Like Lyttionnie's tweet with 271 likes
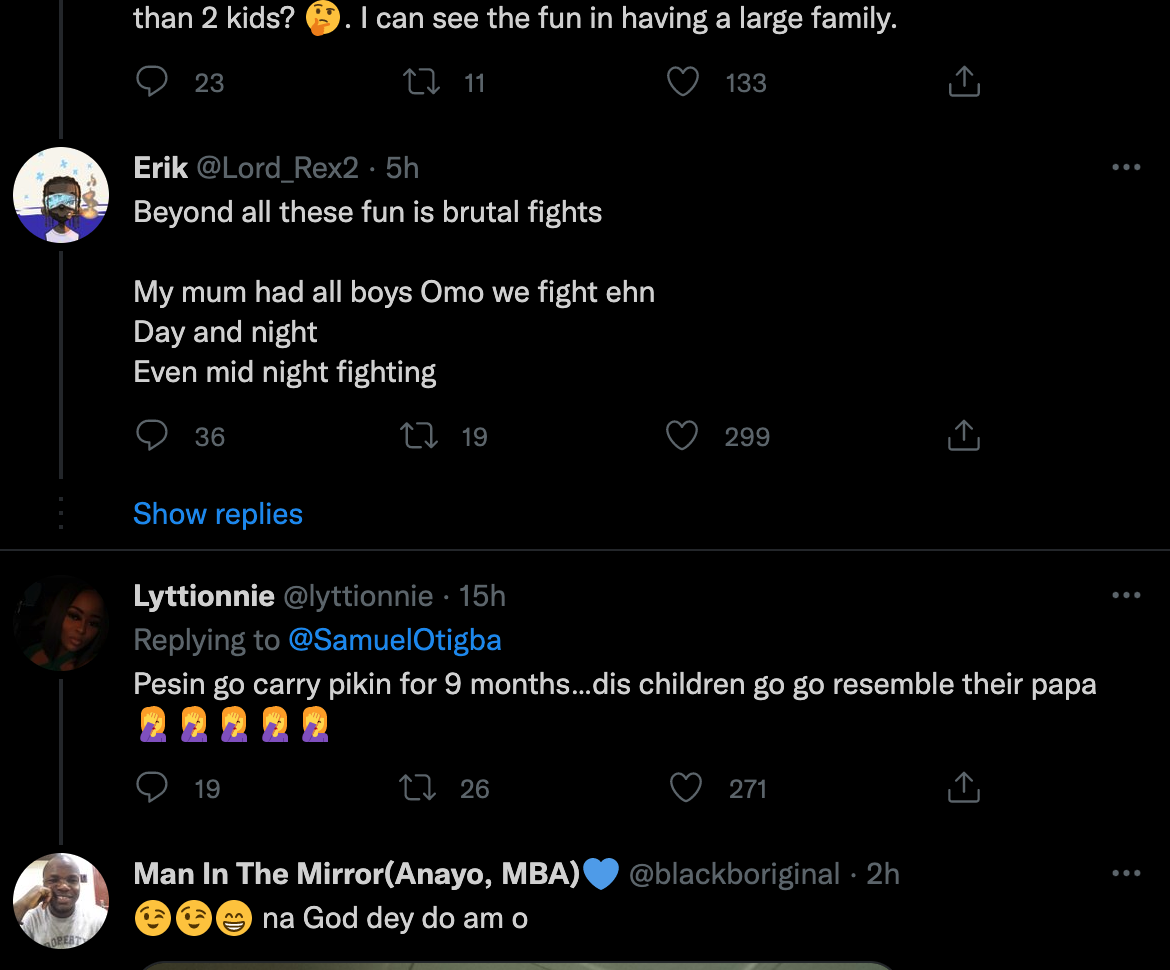The width and height of the screenshot is (1170, 970). click(x=685, y=788)
